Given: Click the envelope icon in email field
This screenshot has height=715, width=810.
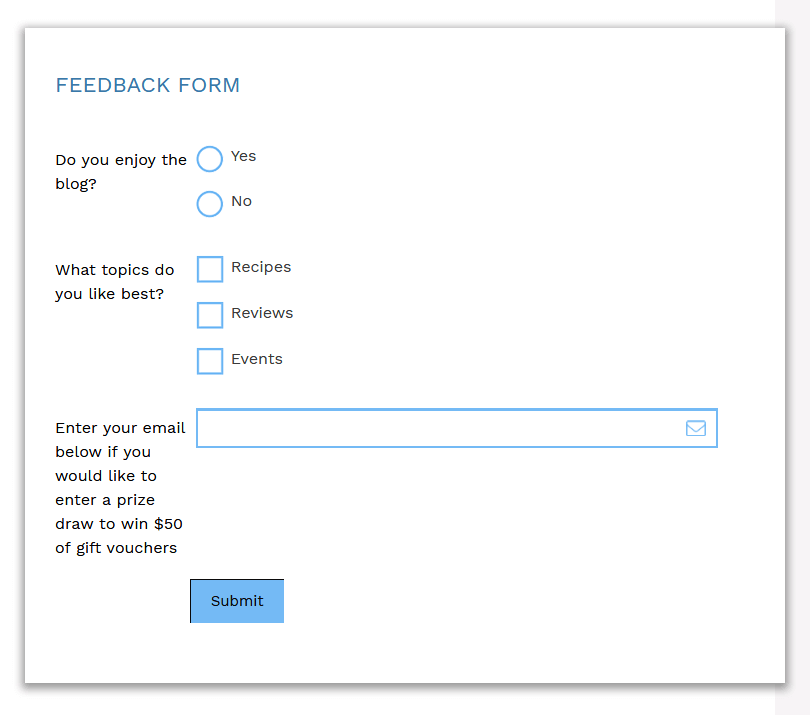Looking at the screenshot, I should [695, 428].
